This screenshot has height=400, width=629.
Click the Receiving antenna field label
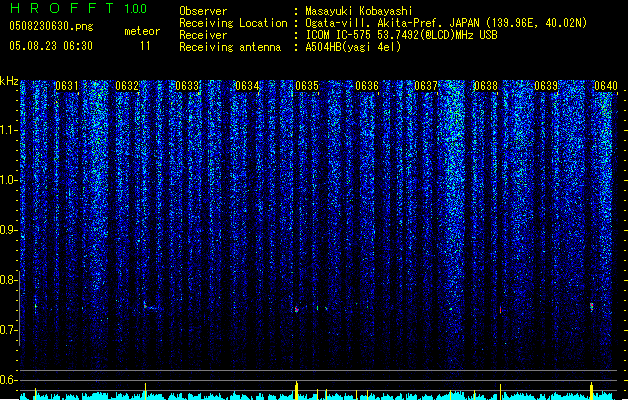click(230, 47)
